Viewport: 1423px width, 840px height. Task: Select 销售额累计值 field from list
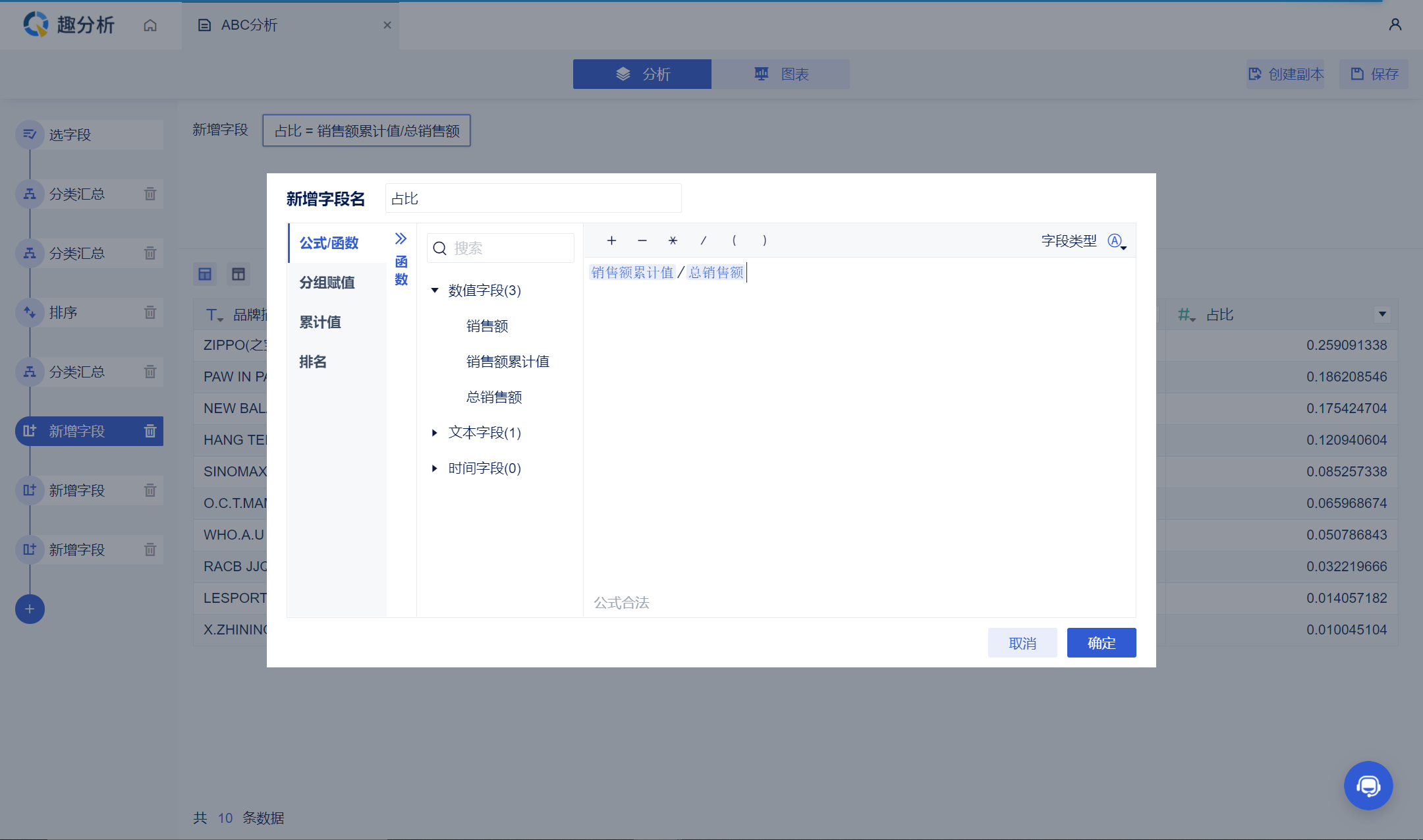point(507,362)
